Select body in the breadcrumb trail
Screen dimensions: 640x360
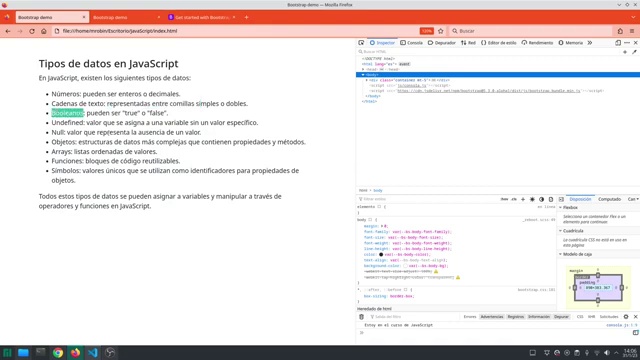click(378, 190)
